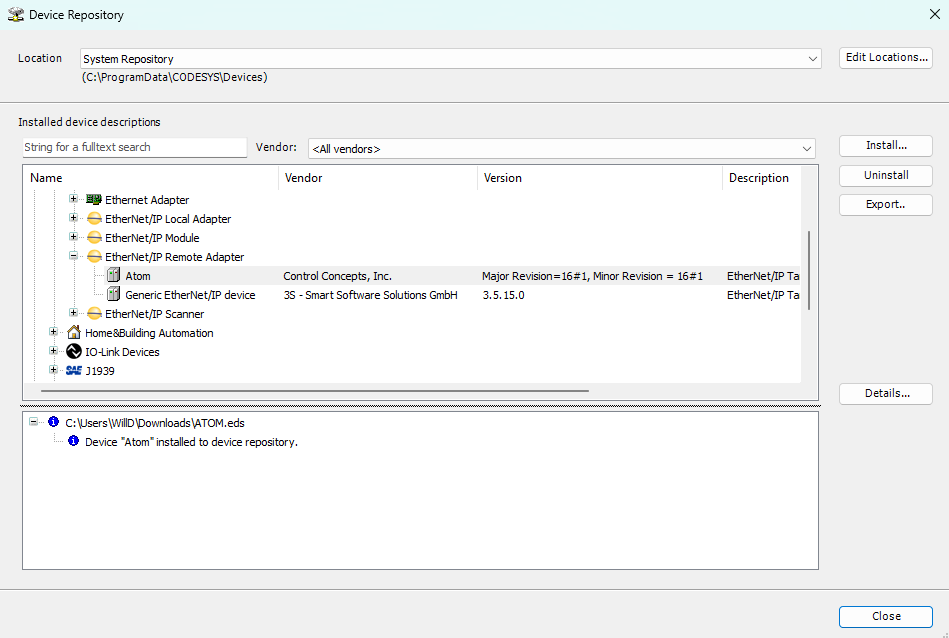This screenshot has width=949, height=638.
Task: Click the Ethernet Adapter device icon
Action: pyautogui.click(x=92, y=199)
